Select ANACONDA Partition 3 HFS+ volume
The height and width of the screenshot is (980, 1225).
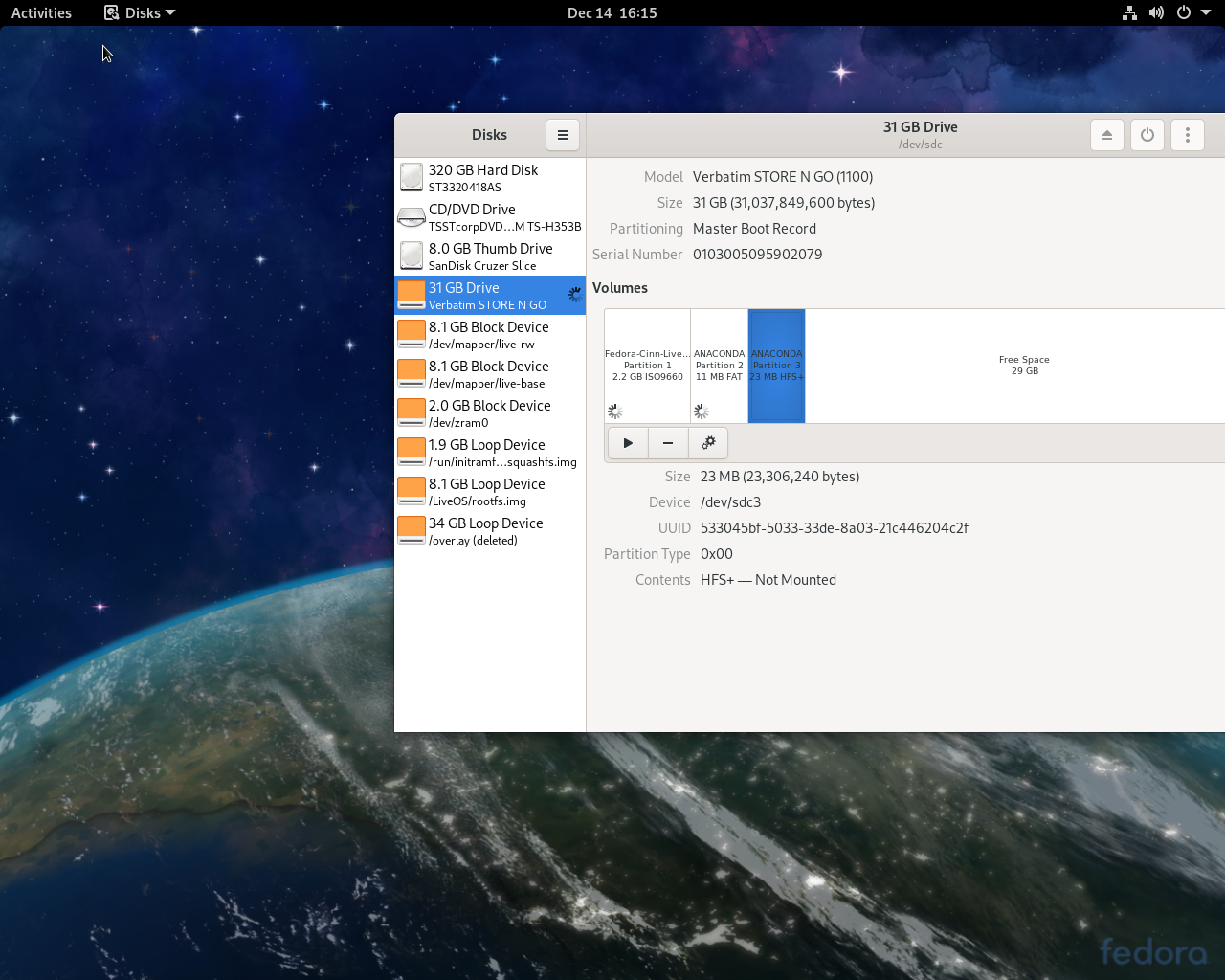(776, 366)
